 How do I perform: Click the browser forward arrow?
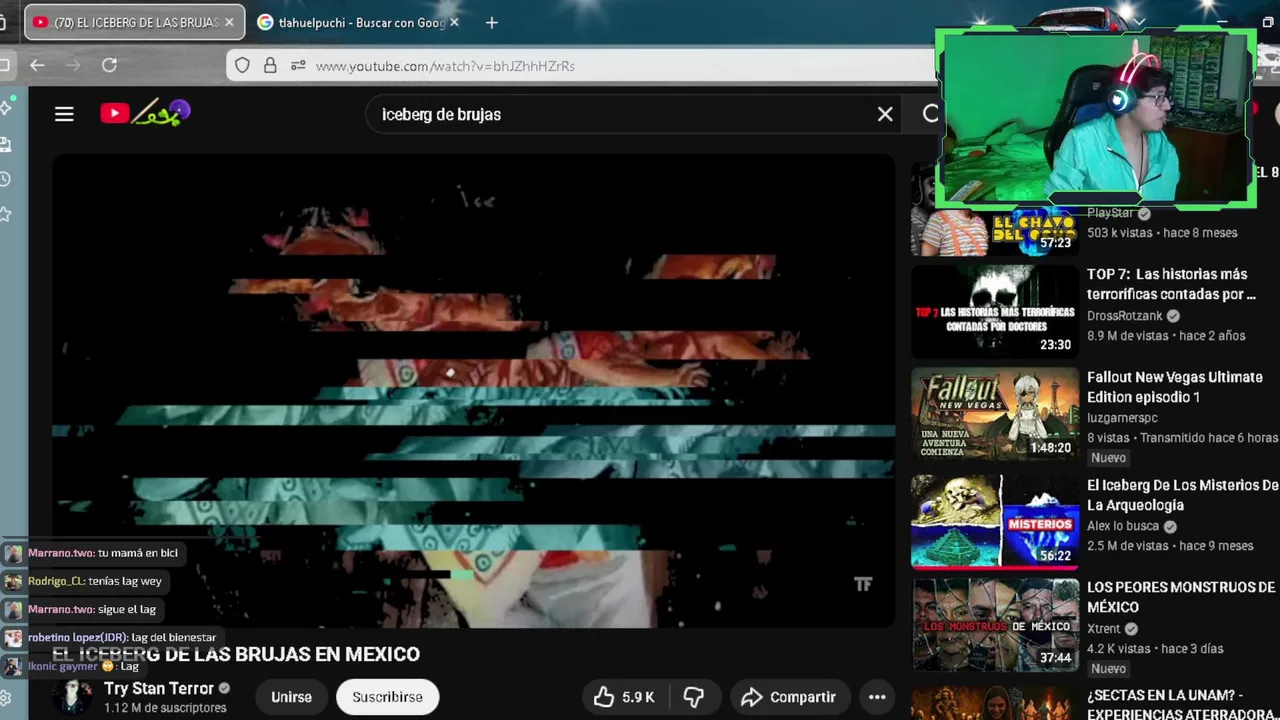click(73, 65)
